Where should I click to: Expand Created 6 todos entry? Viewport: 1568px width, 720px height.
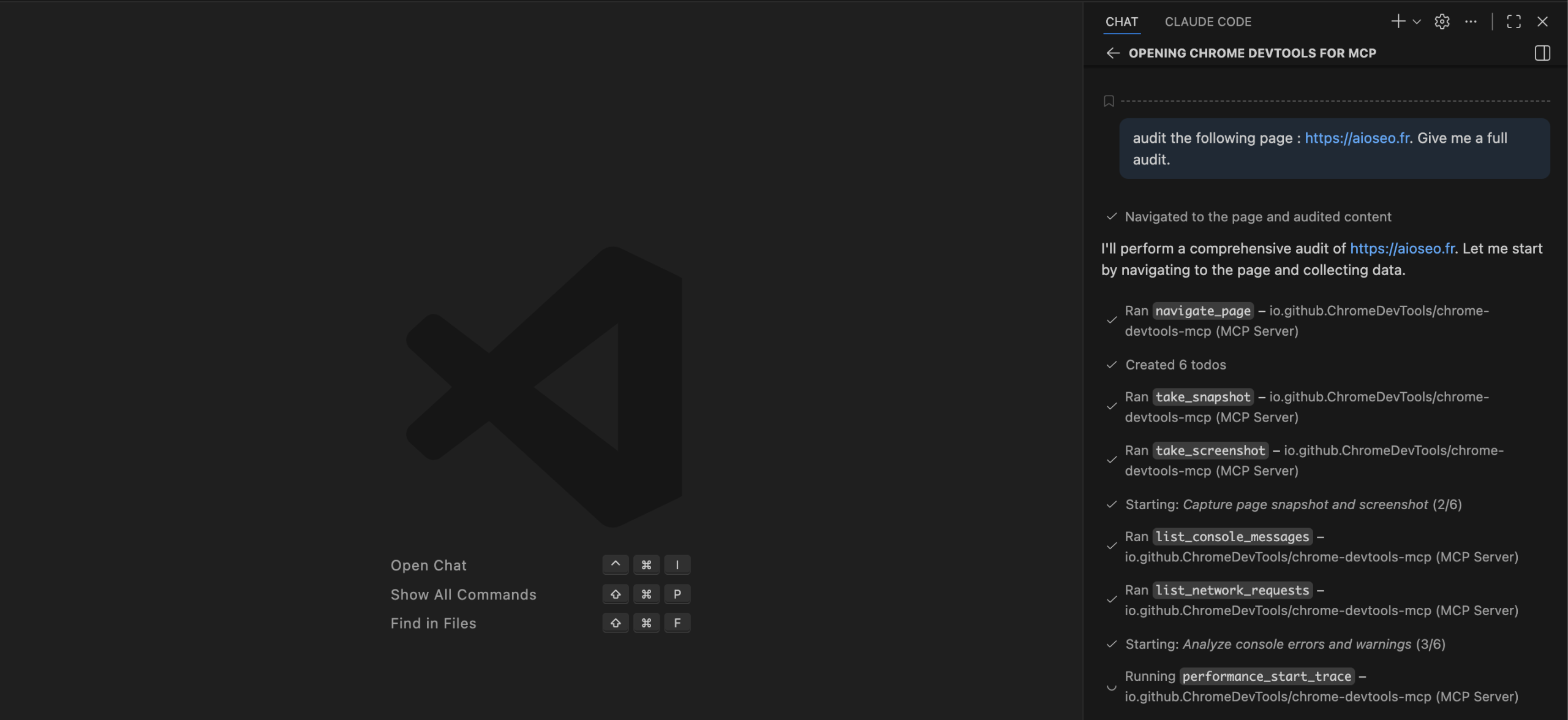1175,365
